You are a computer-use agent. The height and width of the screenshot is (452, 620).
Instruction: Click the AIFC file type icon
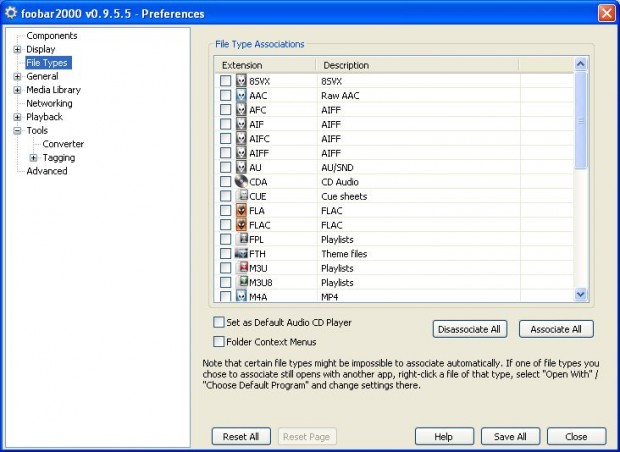pos(241,138)
